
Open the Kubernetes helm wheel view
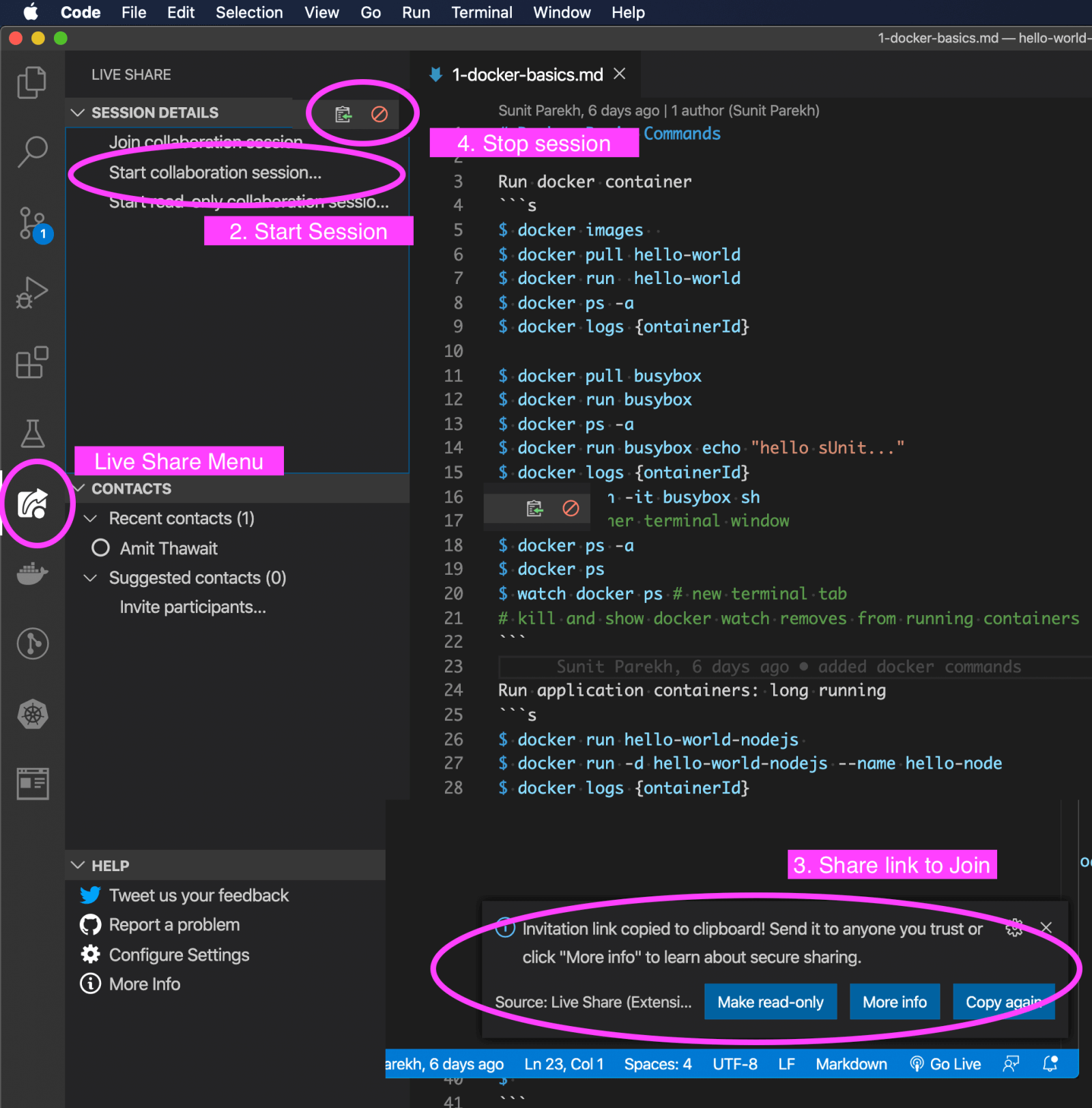tap(32, 715)
